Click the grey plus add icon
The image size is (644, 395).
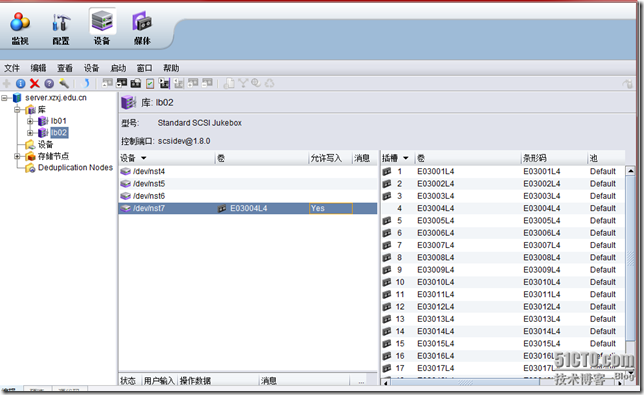click(x=7, y=84)
